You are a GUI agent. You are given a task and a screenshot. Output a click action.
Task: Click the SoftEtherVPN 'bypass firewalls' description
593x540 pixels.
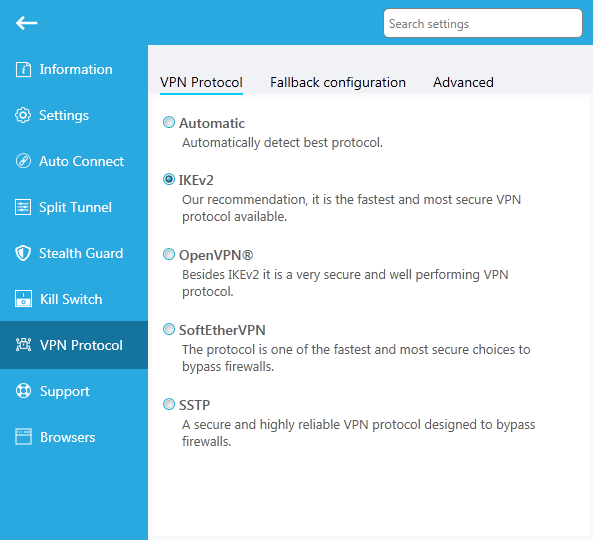pos(356,358)
